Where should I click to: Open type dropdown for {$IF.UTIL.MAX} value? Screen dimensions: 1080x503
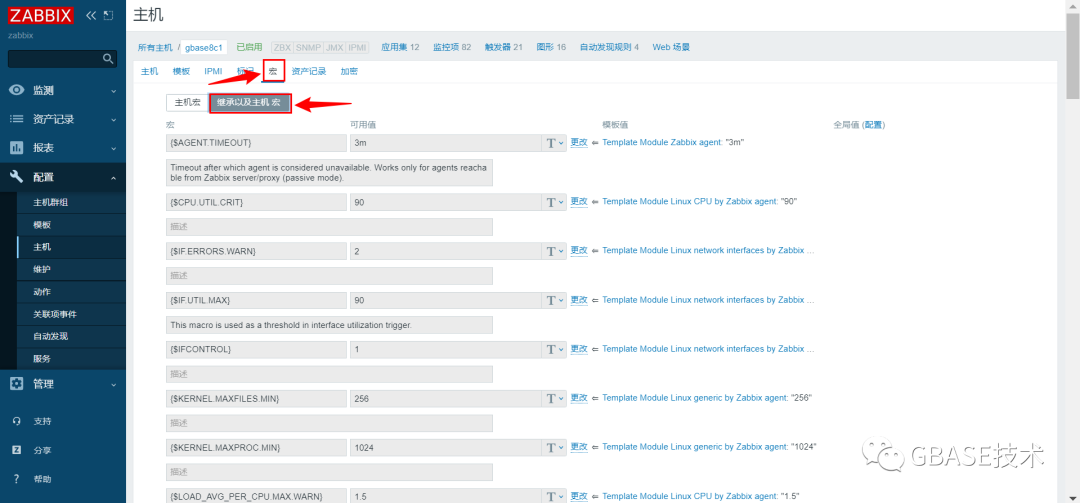point(555,300)
